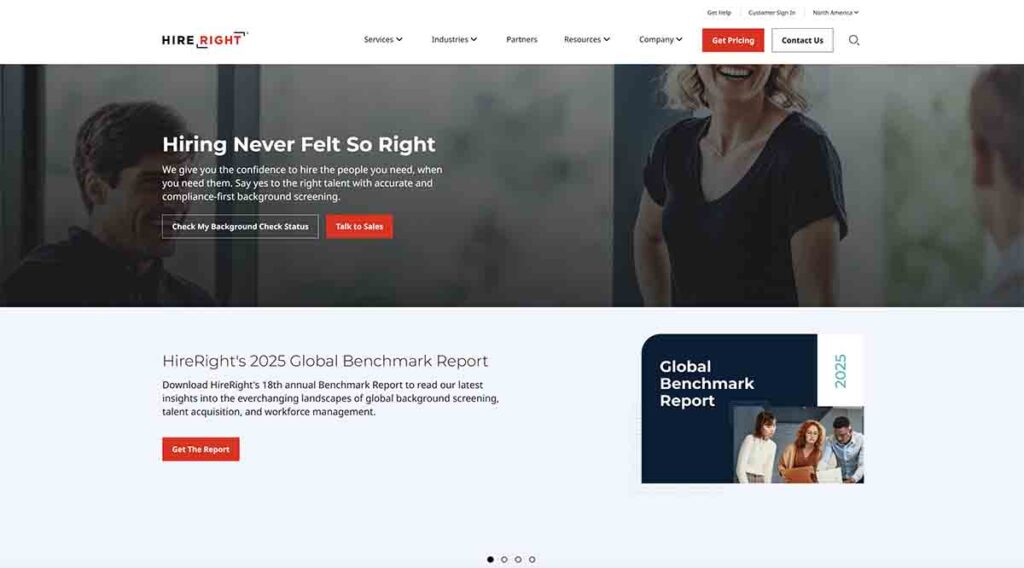Open the Company dropdown menu
This screenshot has height=568, width=1024.
pos(660,40)
